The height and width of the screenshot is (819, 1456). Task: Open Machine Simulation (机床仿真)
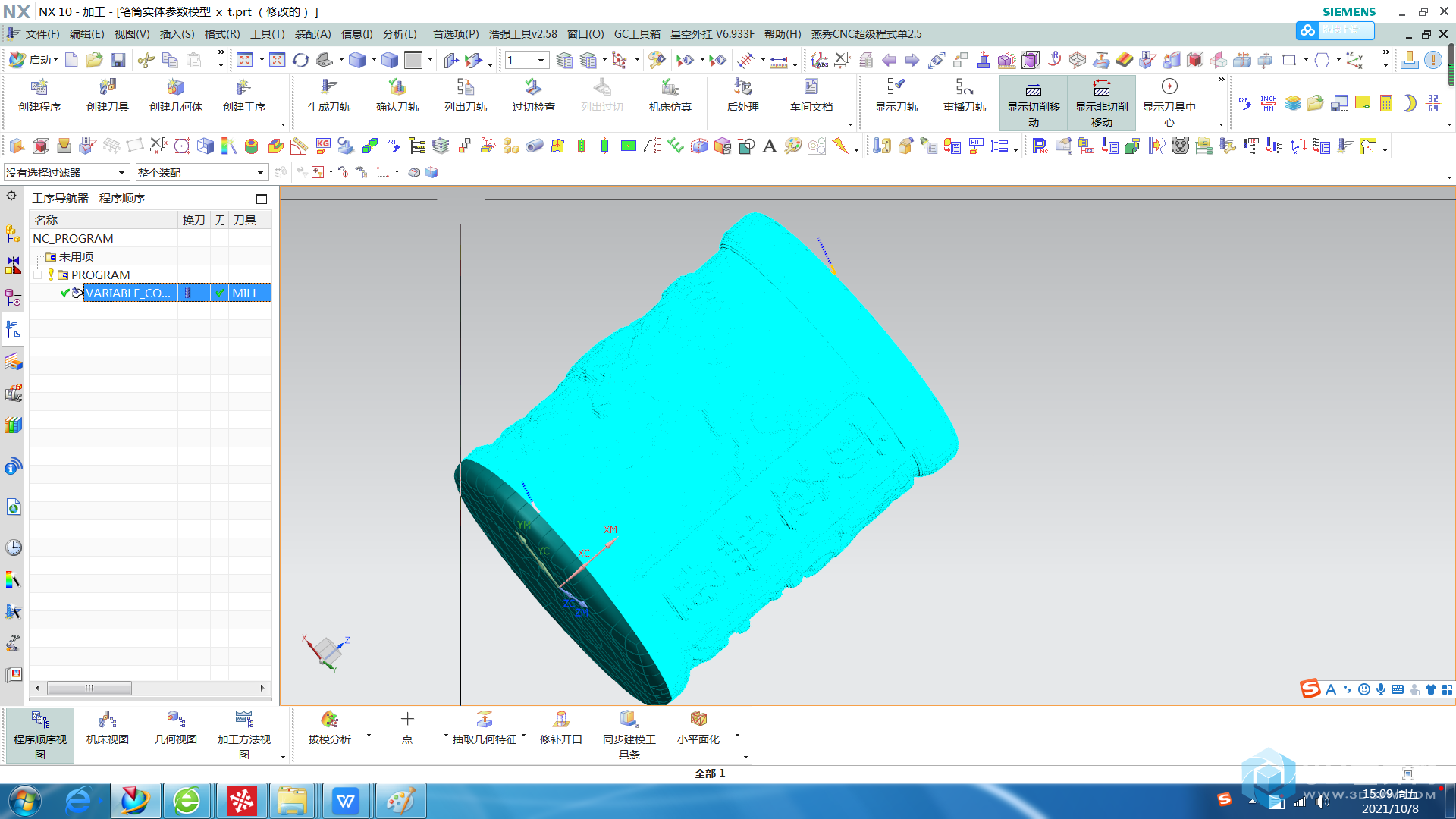[670, 96]
